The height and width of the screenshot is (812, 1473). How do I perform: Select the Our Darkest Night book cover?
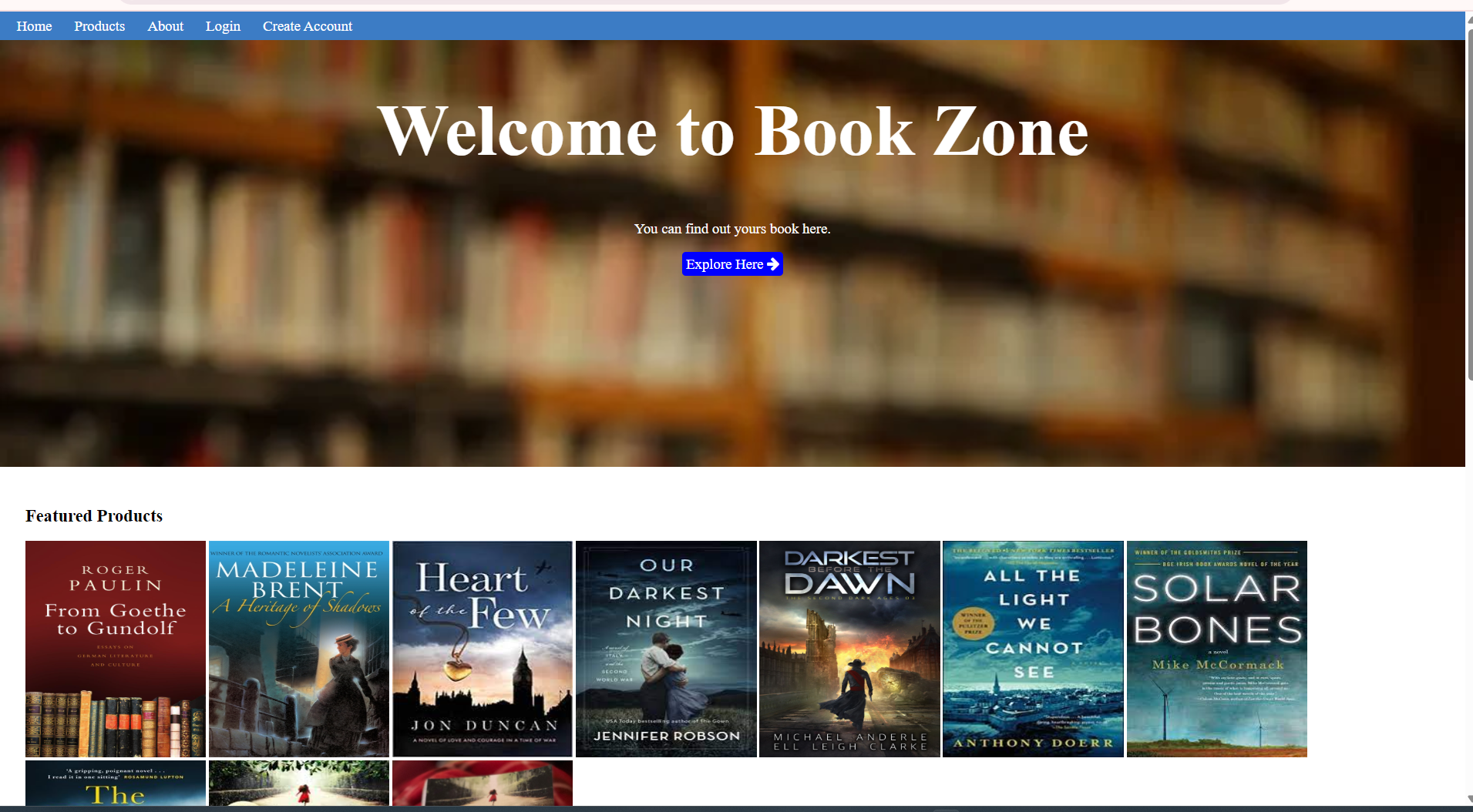click(x=666, y=649)
